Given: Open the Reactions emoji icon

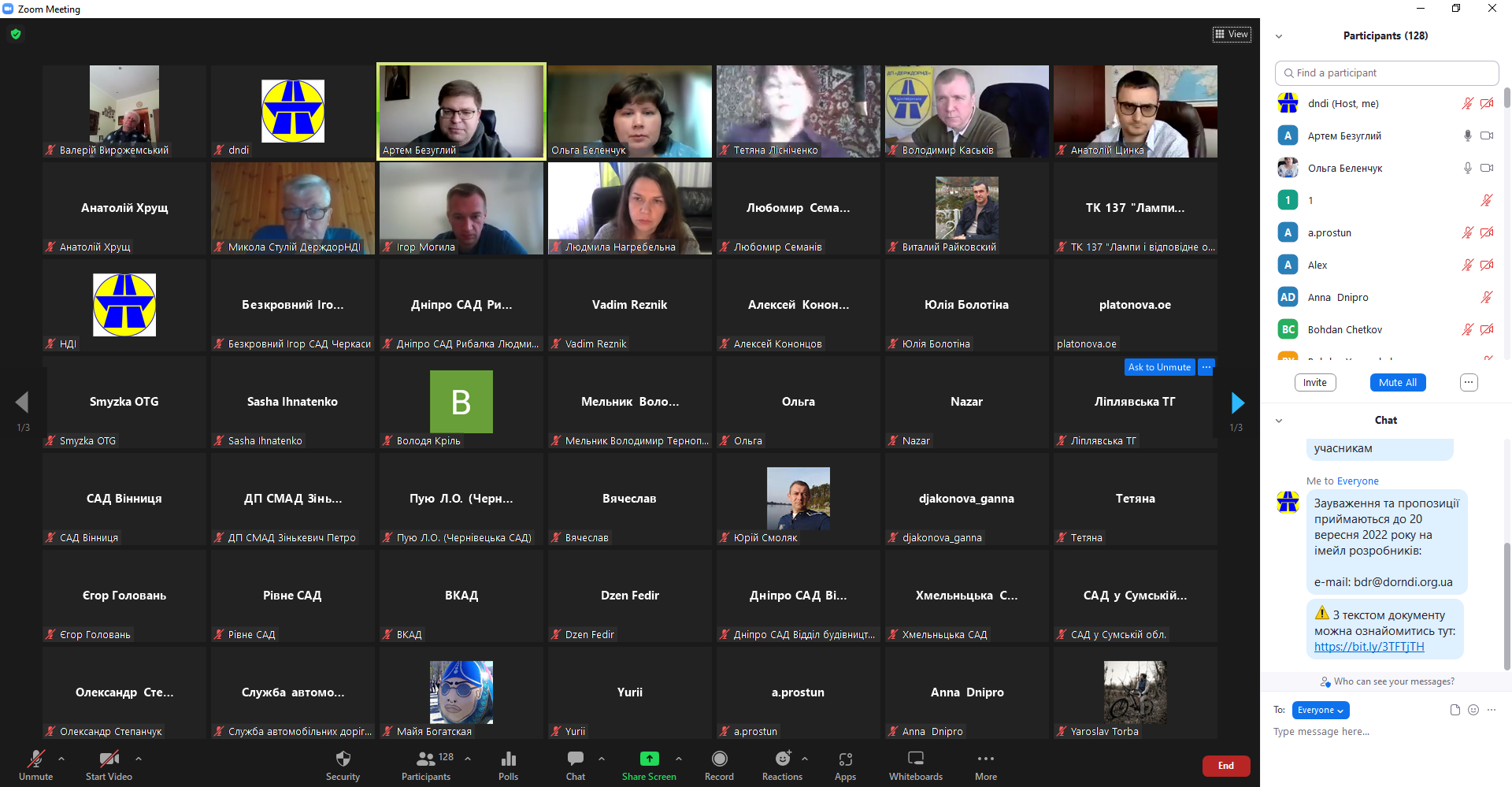Looking at the screenshot, I should tap(782, 759).
